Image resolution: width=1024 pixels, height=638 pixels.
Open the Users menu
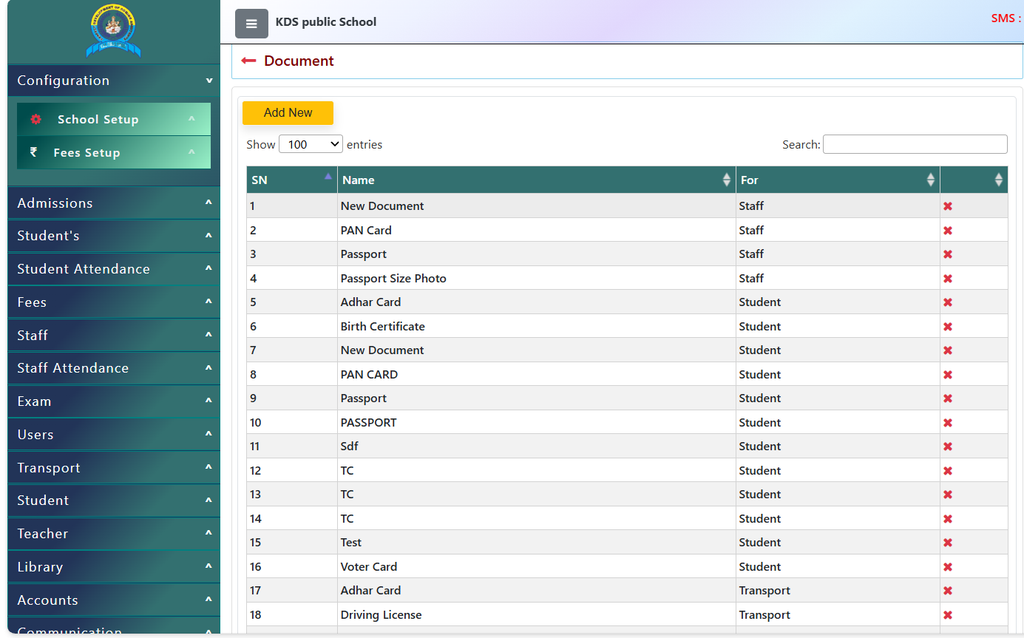click(x=114, y=434)
